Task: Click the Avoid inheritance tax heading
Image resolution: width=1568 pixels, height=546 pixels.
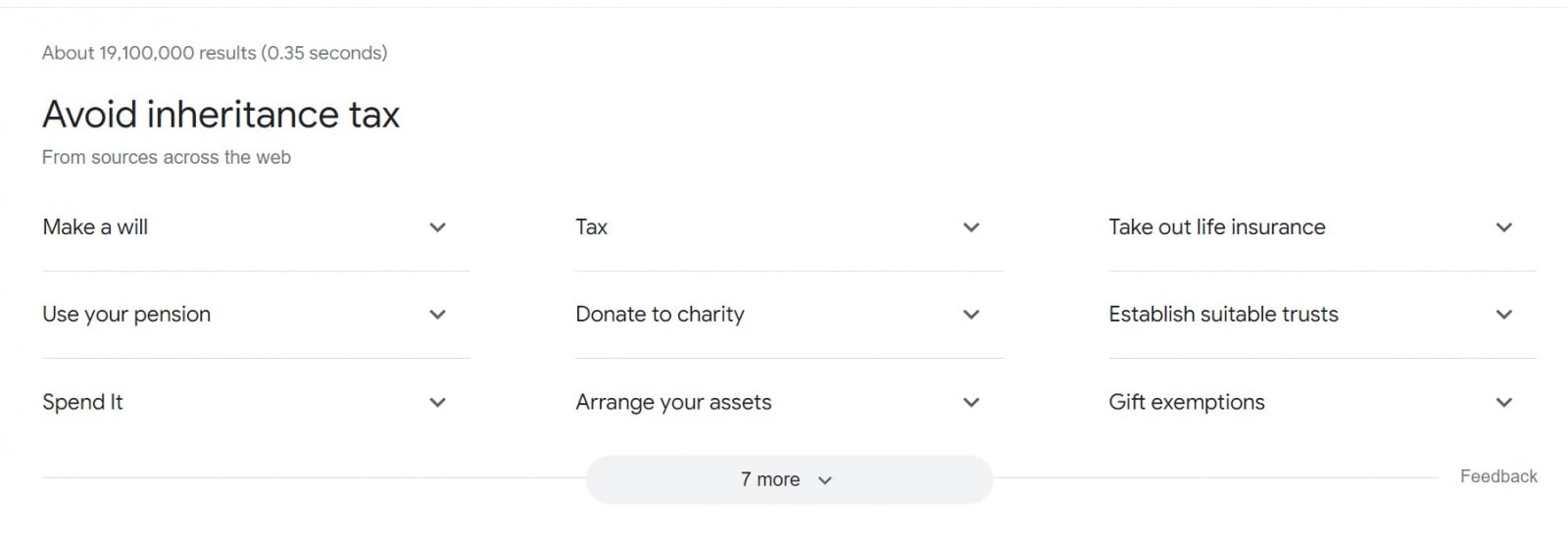Action: [221, 115]
